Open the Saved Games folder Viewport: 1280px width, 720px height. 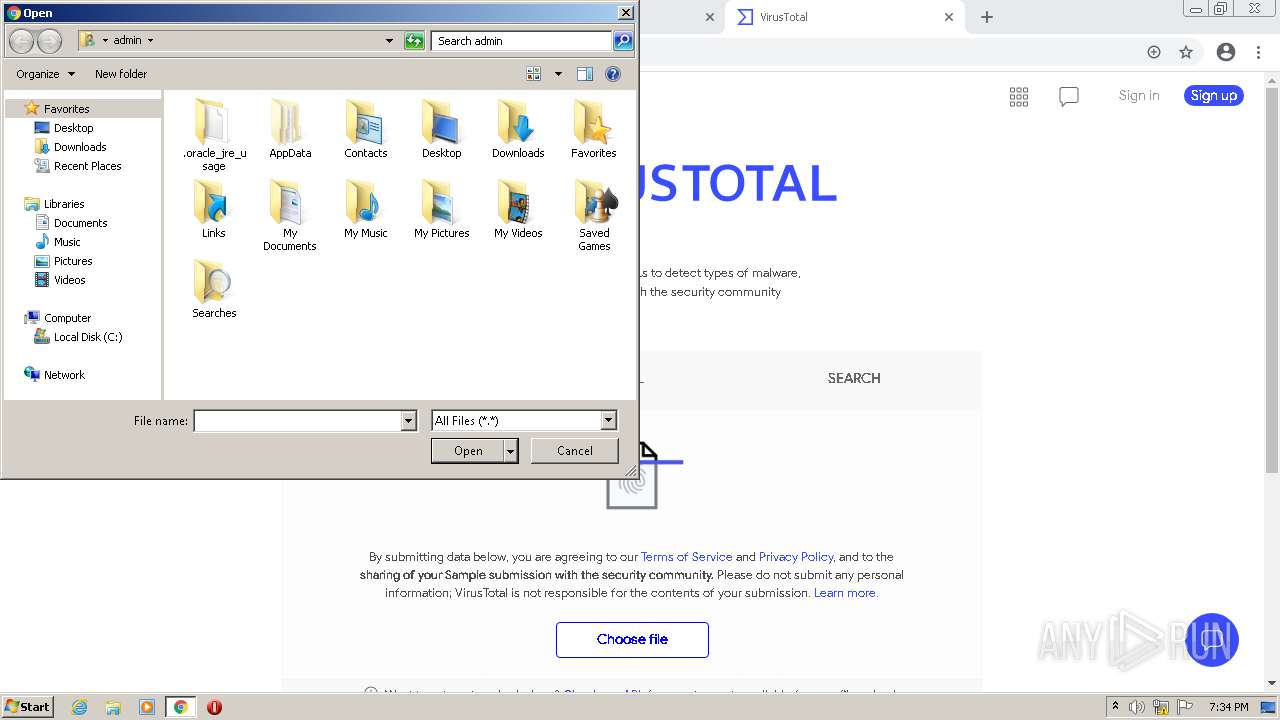click(x=593, y=214)
